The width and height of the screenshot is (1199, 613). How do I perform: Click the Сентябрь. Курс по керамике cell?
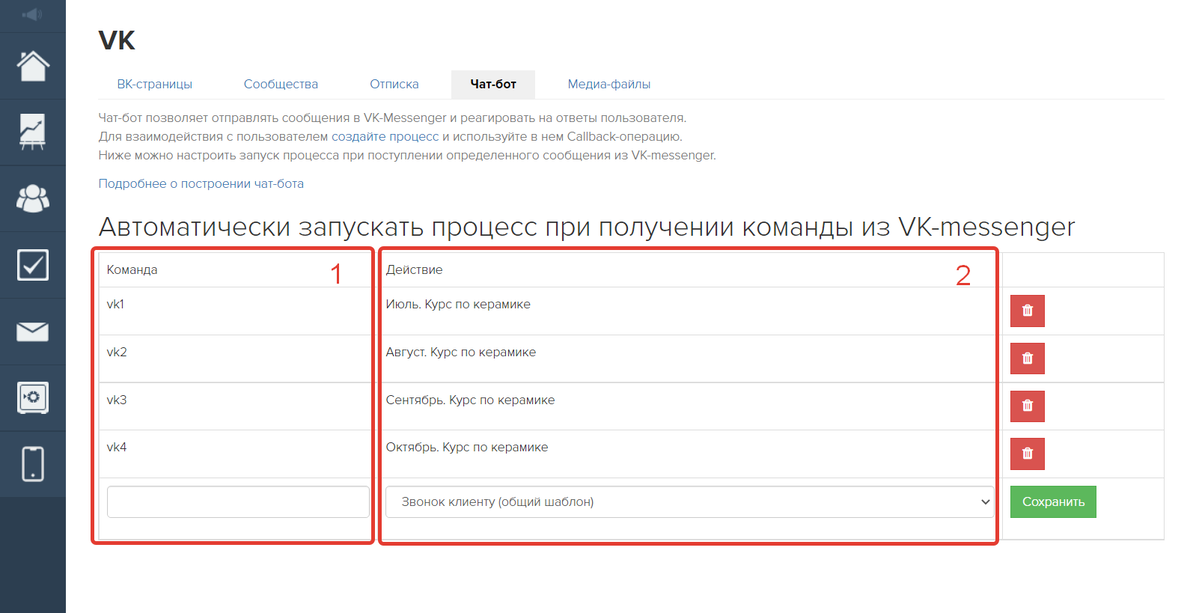tap(690, 407)
